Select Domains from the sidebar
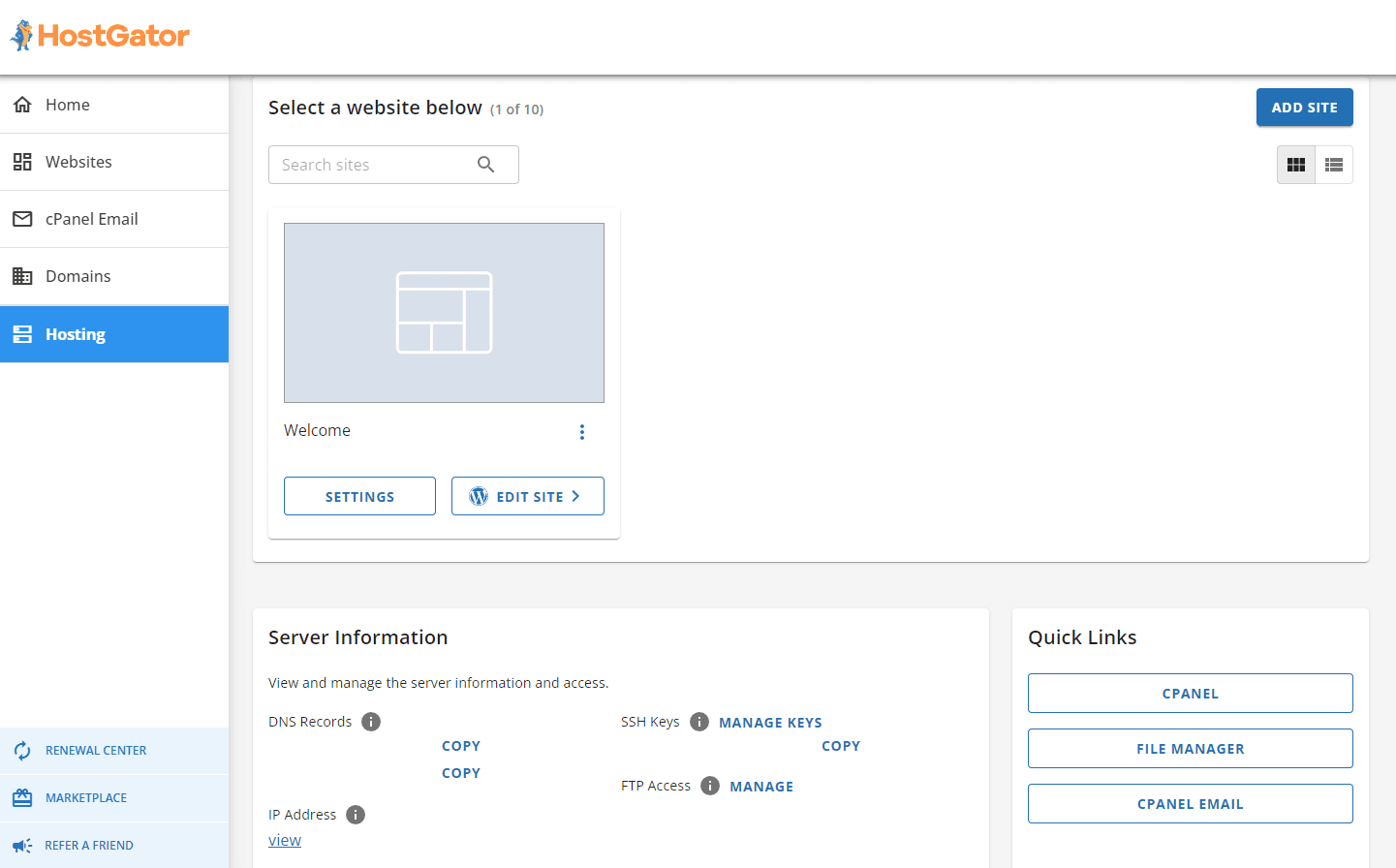This screenshot has width=1396, height=868. (x=78, y=276)
